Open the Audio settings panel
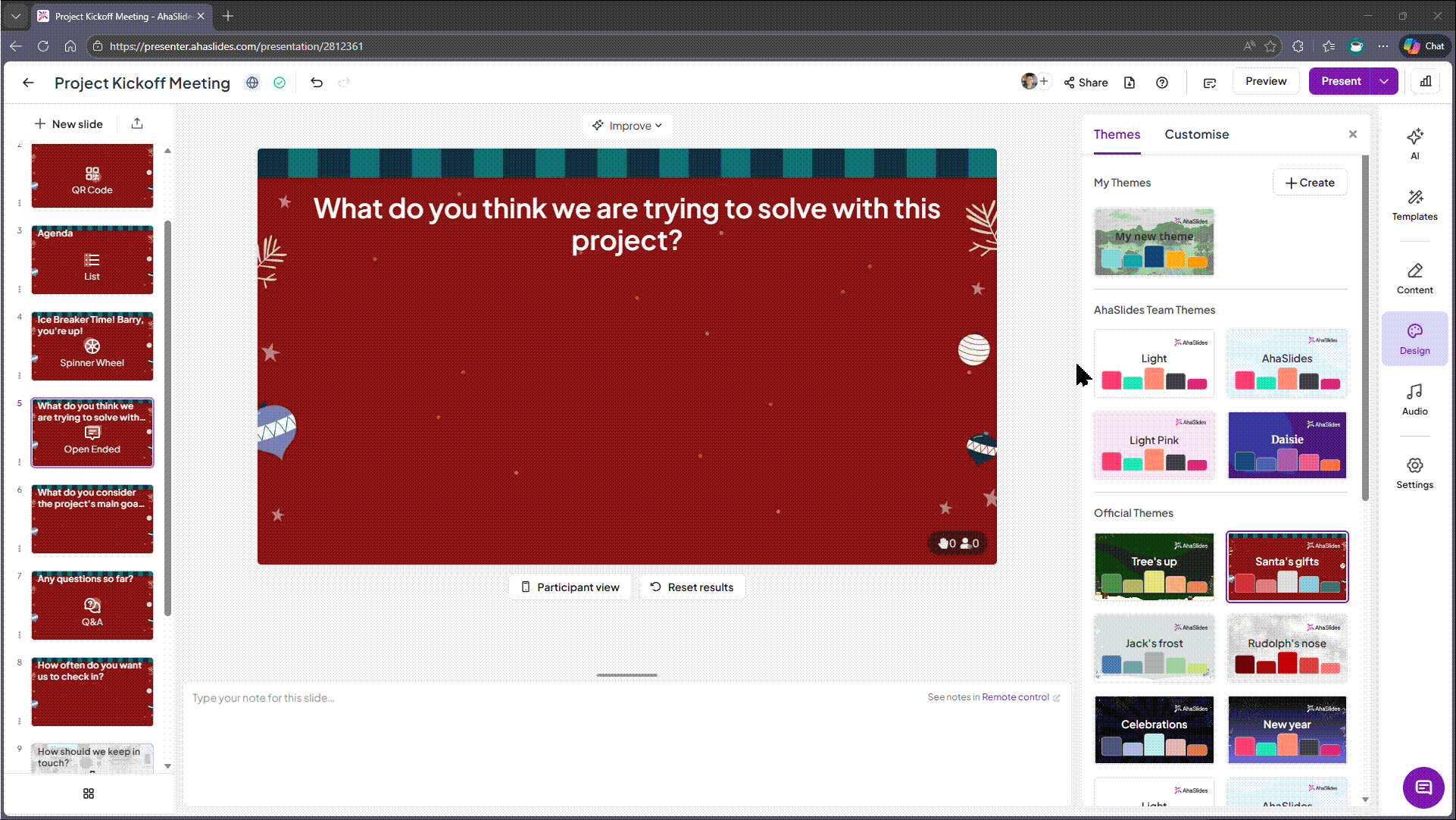This screenshot has width=1456, height=820. tap(1414, 399)
